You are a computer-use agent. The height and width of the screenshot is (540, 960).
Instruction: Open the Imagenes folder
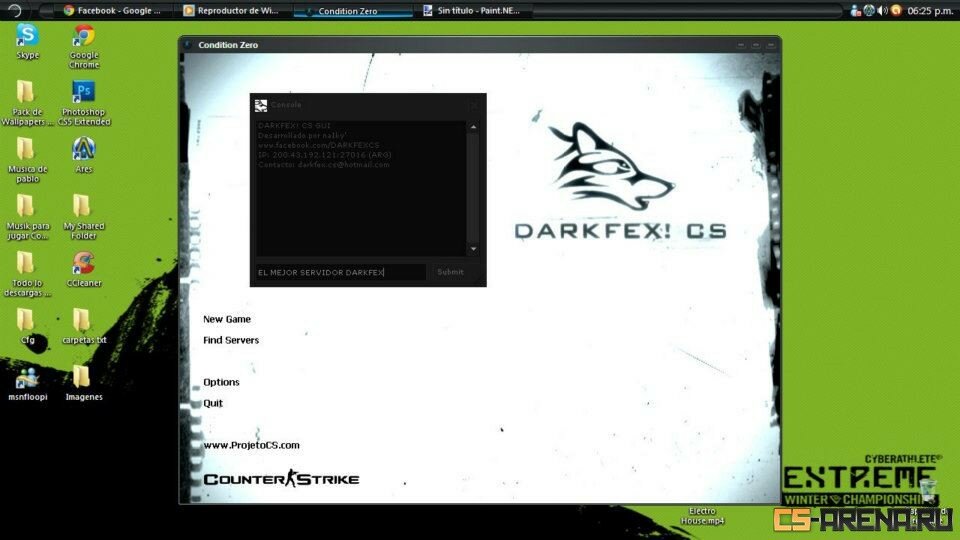84,378
